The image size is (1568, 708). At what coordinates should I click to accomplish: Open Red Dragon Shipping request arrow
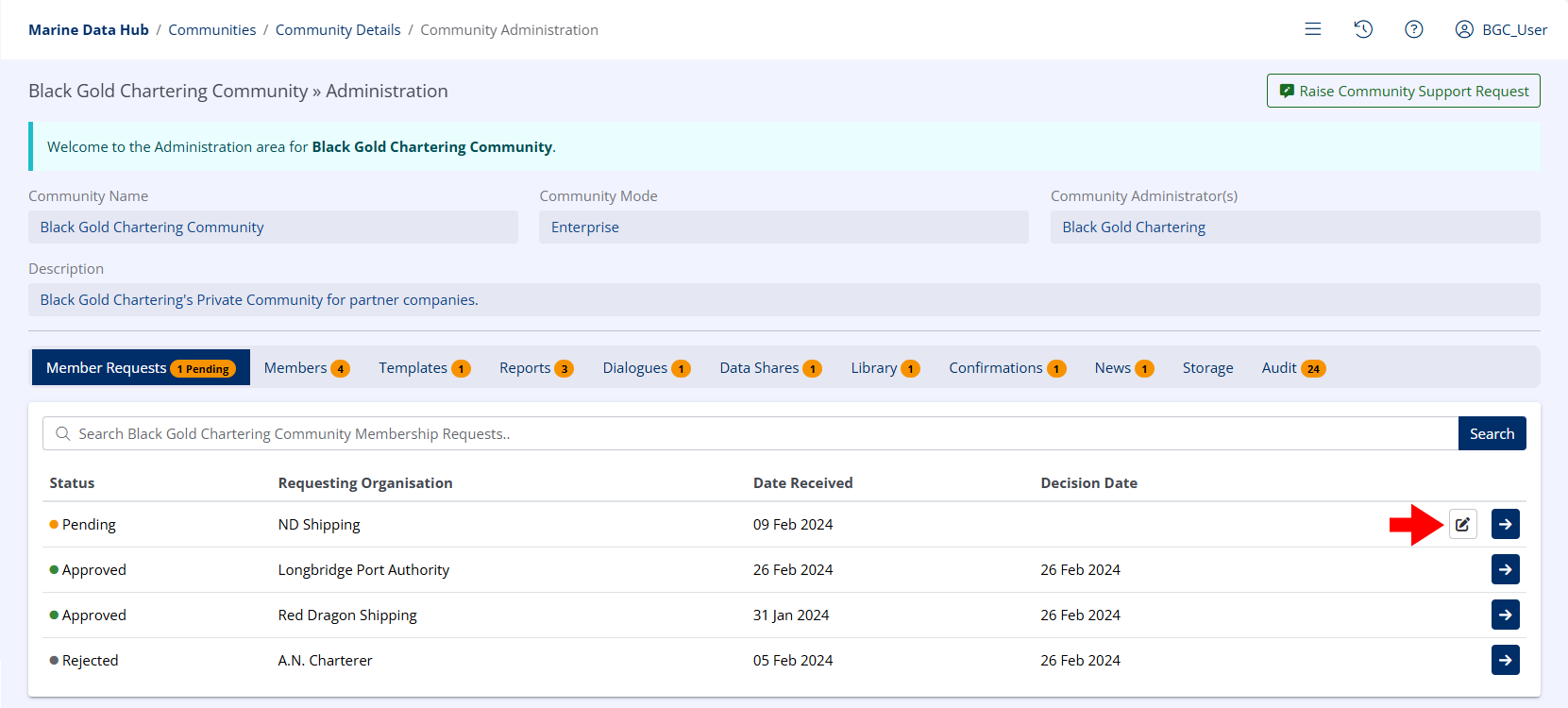[1505, 615]
